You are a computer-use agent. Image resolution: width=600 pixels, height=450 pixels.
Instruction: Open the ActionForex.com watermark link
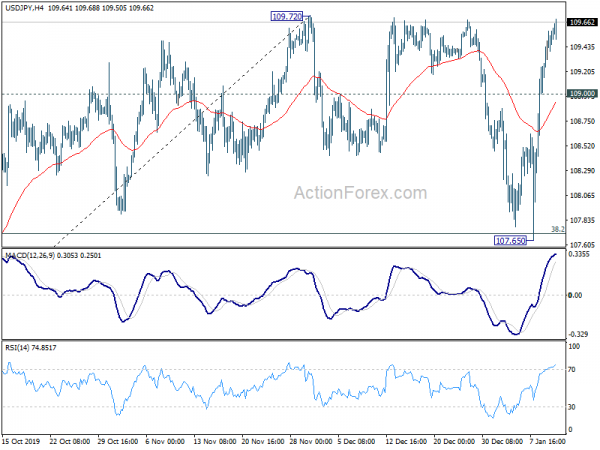[x=365, y=194]
